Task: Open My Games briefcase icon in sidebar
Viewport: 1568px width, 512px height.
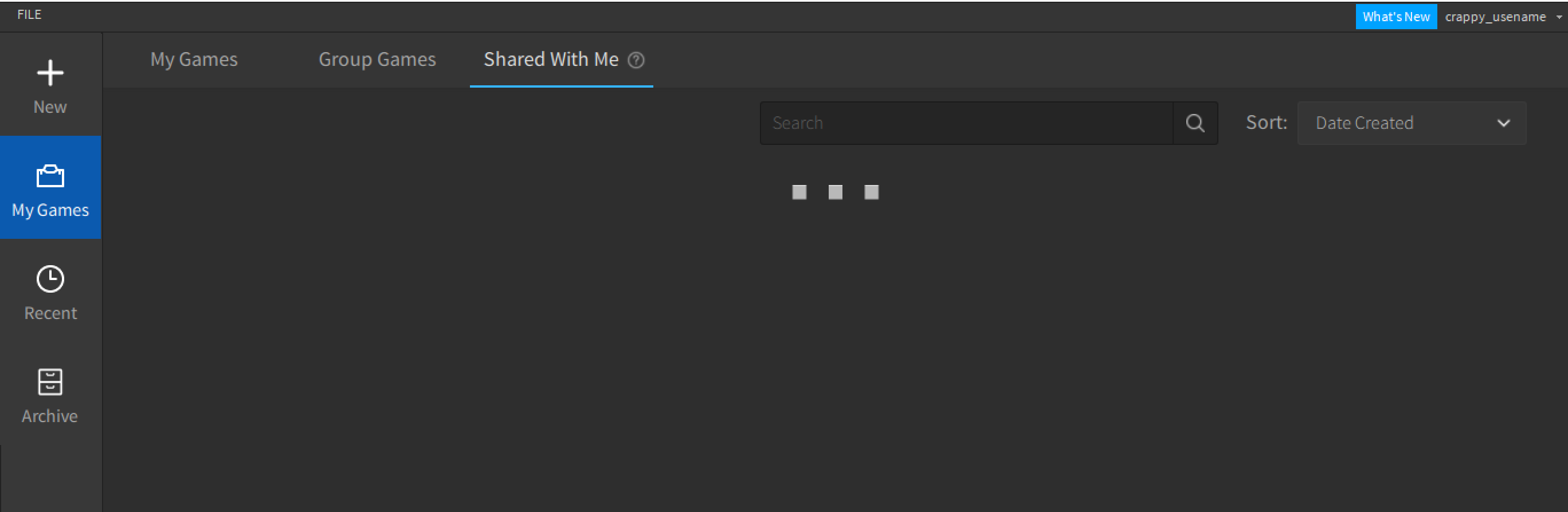Action: pyautogui.click(x=50, y=176)
